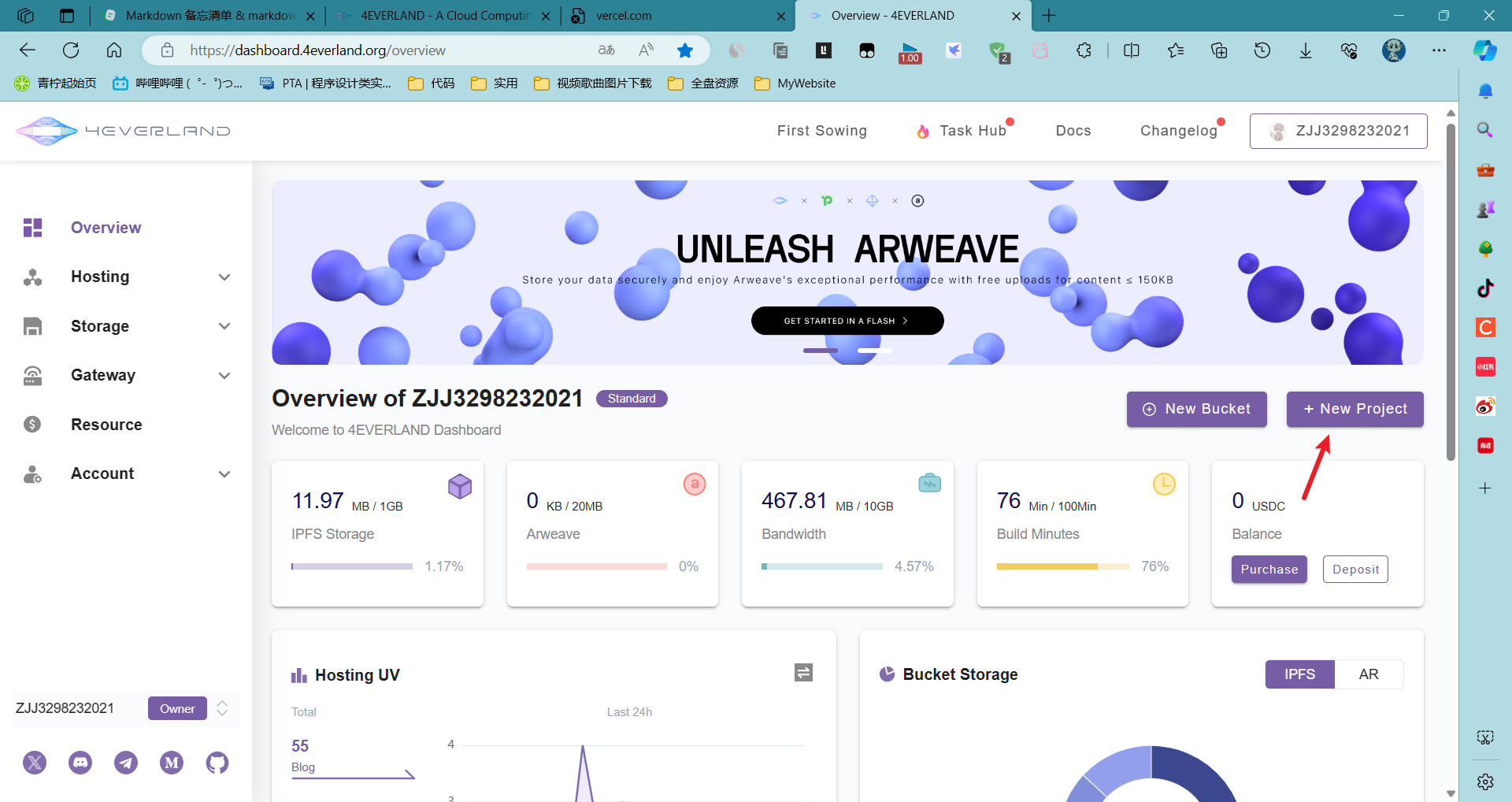
Task: Open the Owner account switcher
Action: click(x=222, y=708)
